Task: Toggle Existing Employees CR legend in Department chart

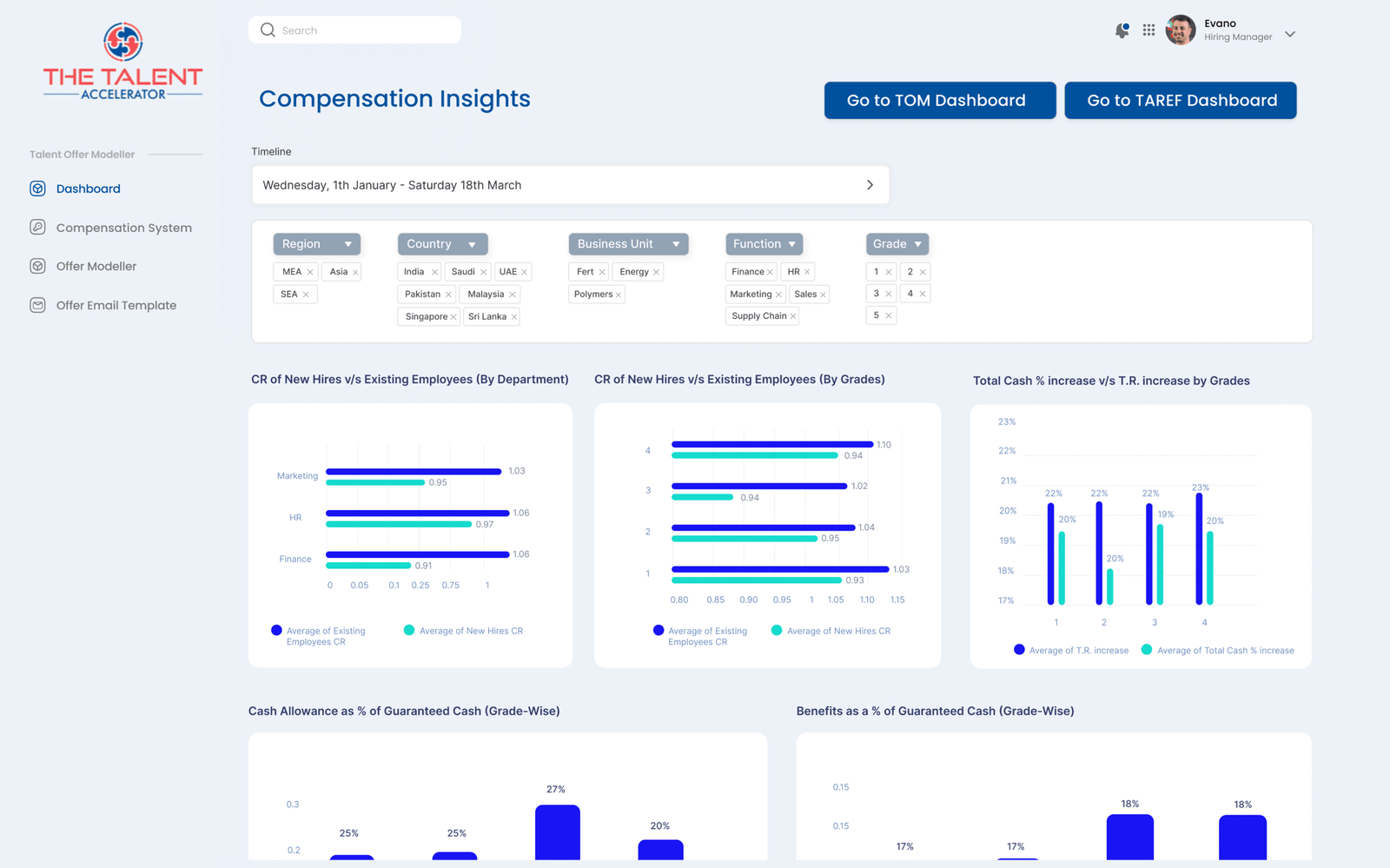Action: click(x=319, y=635)
